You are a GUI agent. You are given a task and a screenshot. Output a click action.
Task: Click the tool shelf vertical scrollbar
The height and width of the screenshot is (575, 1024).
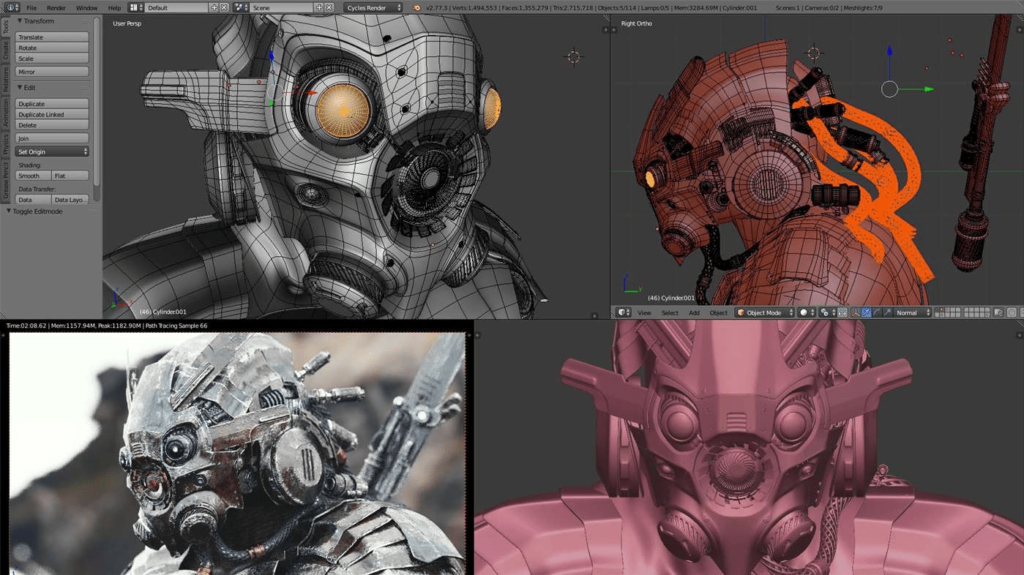(97, 110)
